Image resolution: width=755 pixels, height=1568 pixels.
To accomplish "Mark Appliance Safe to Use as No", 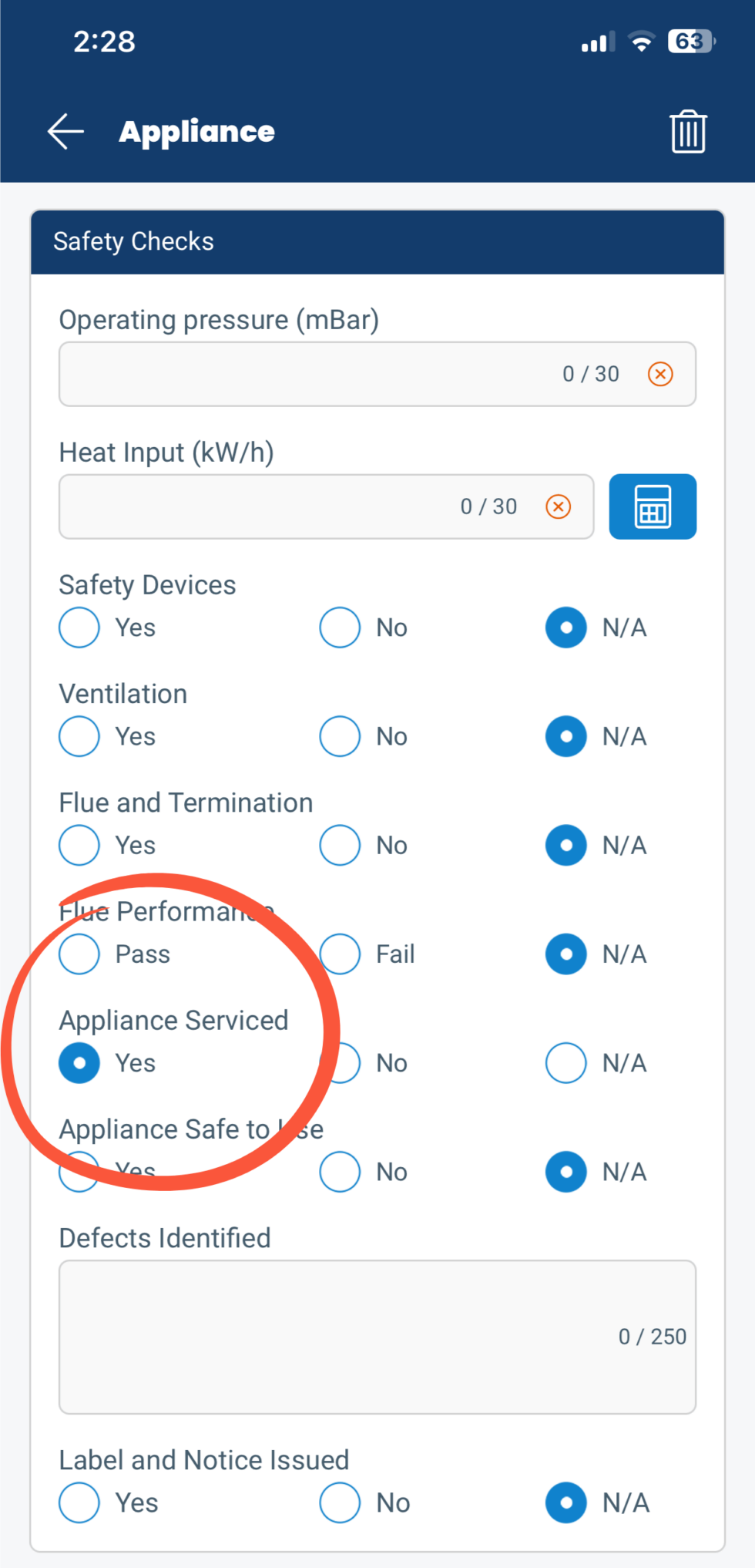I will pyautogui.click(x=339, y=1172).
